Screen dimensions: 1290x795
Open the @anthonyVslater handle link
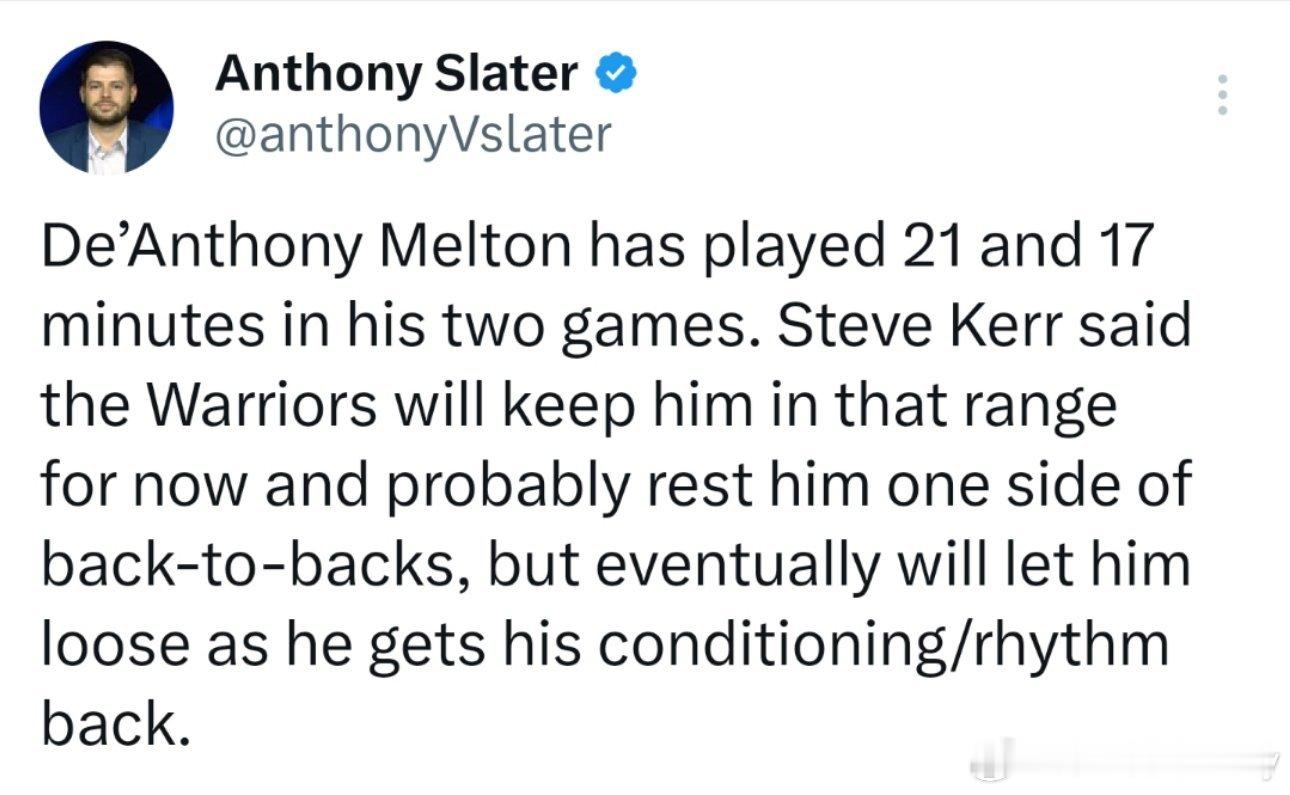coord(412,133)
